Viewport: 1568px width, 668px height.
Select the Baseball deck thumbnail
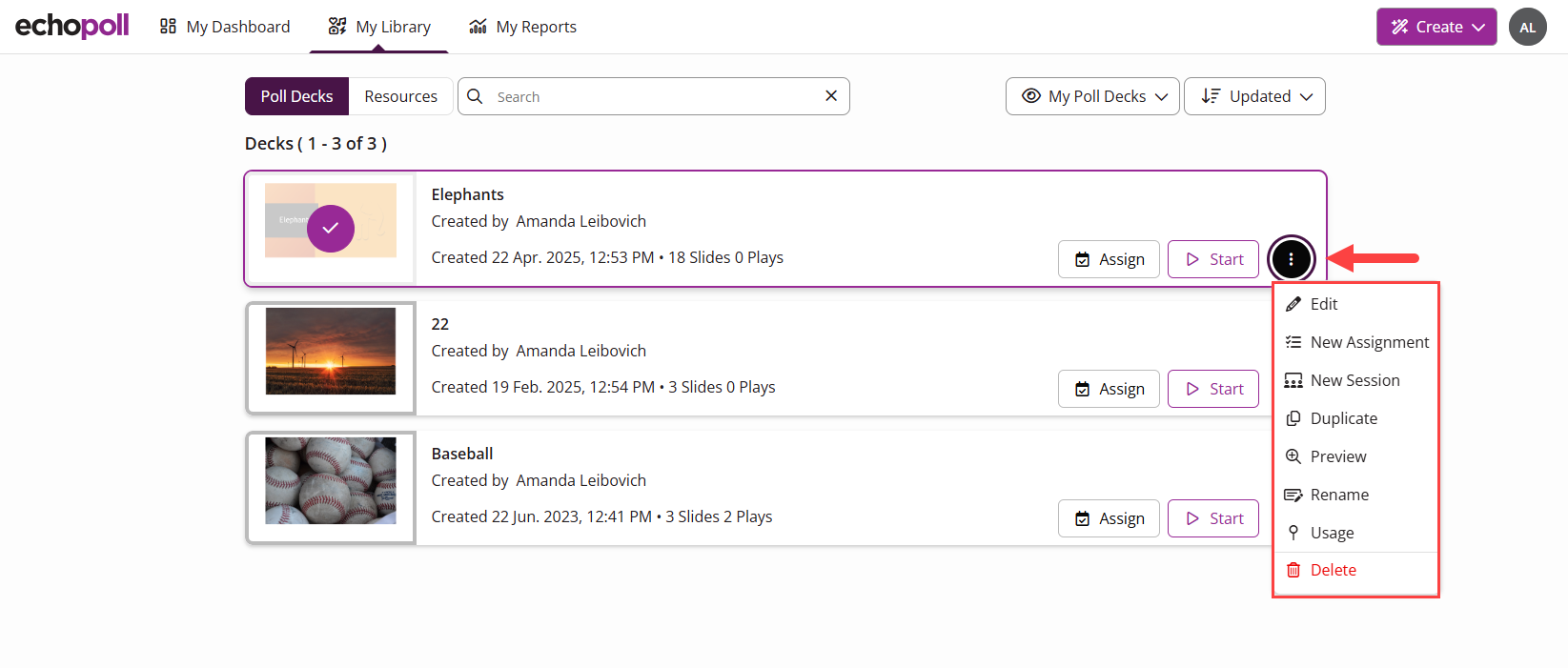(x=331, y=480)
